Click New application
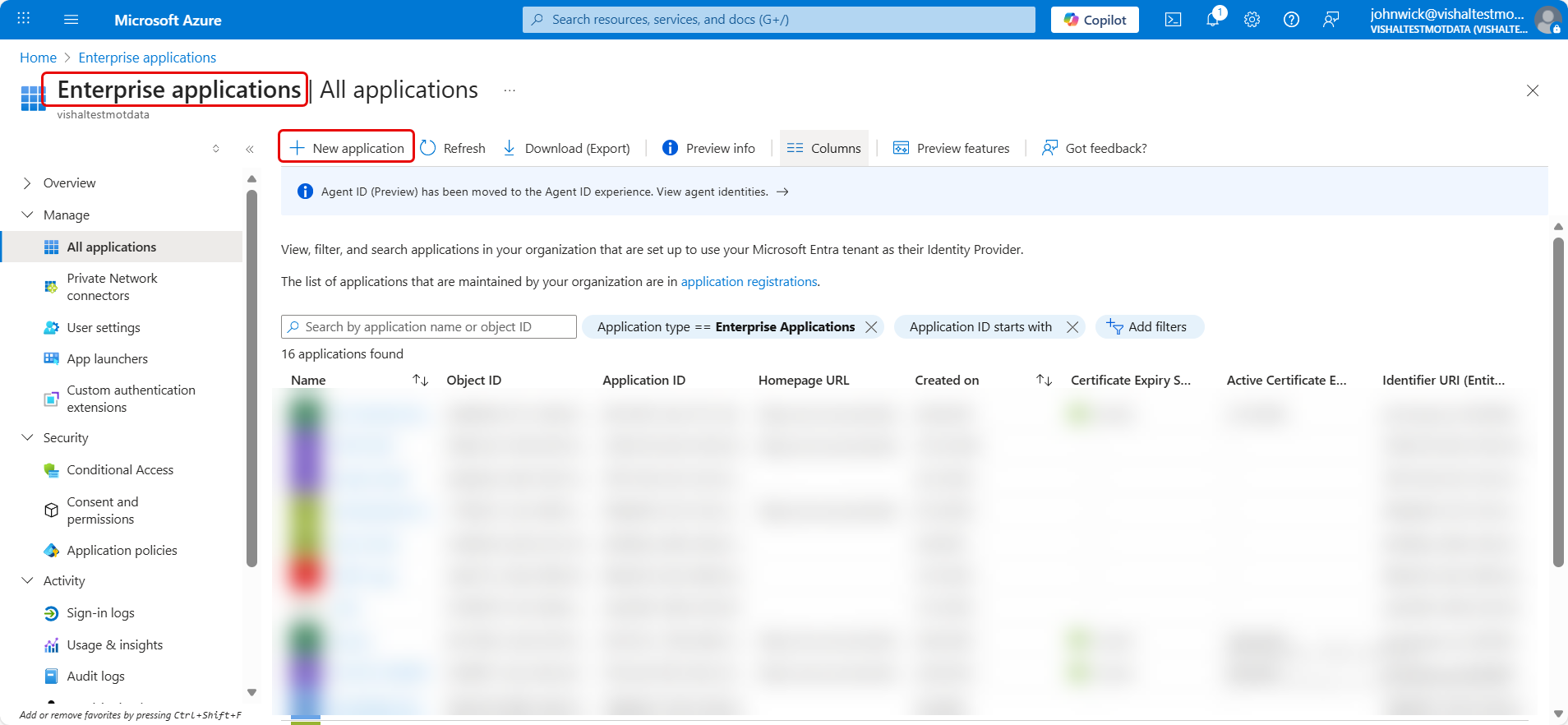 [x=347, y=148]
